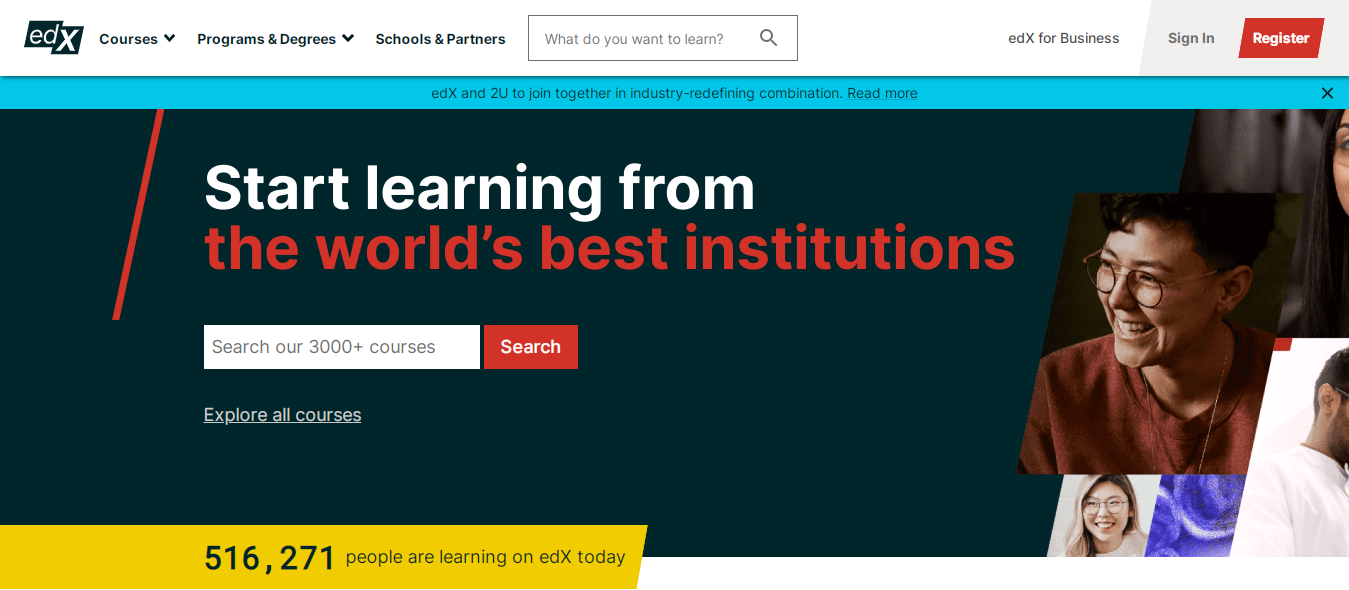This screenshot has height=590, width=1349.
Task: Click the blue abstract image tile
Action: pyautogui.click(x=1195, y=515)
